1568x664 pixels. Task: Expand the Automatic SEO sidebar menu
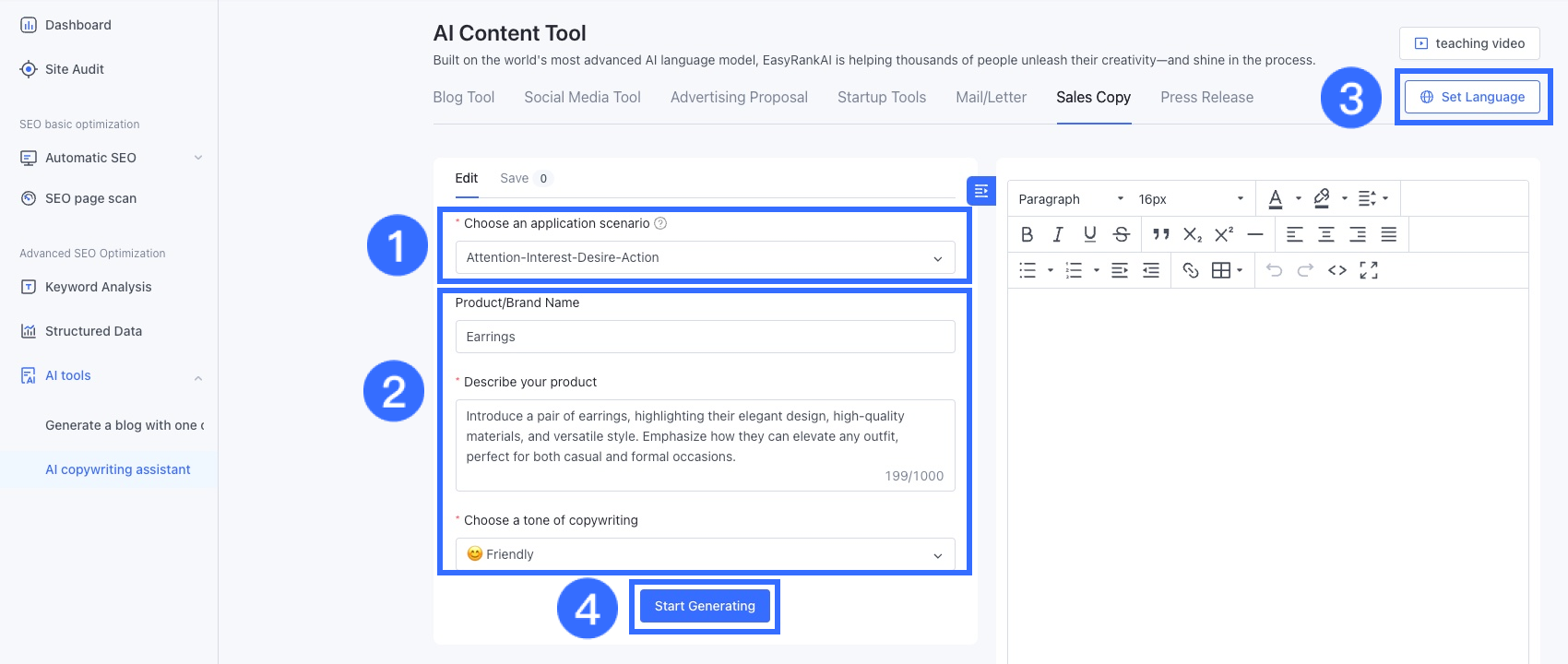tap(111, 158)
